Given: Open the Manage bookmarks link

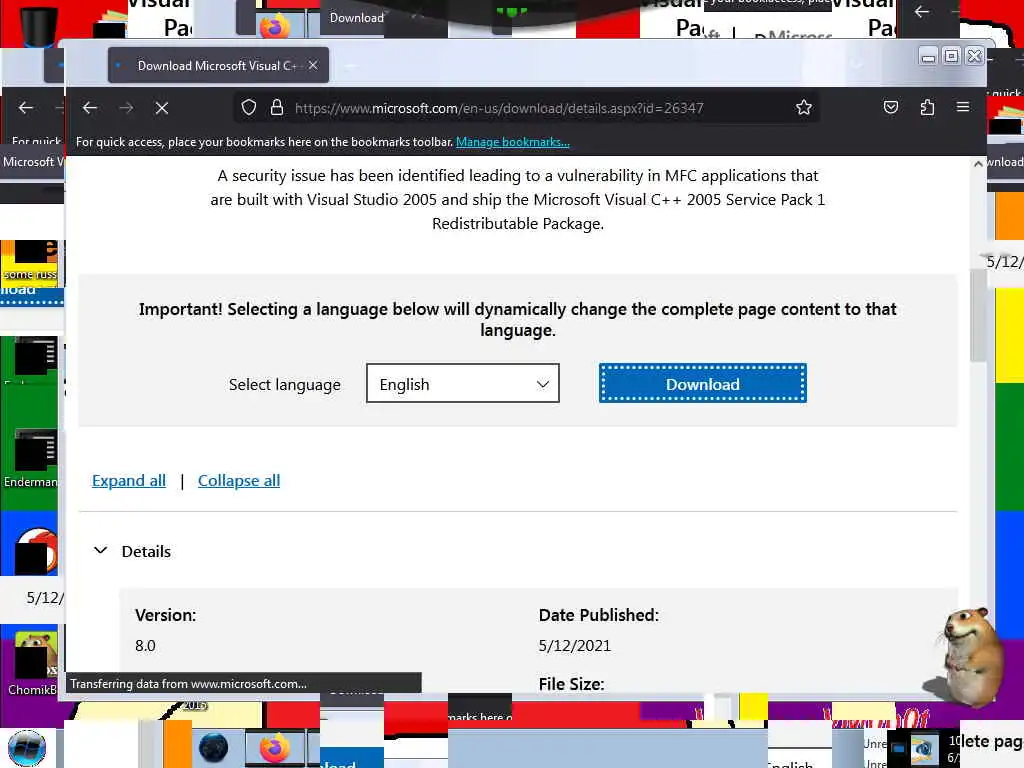Looking at the screenshot, I should pyautogui.click(x=513, y=142).
